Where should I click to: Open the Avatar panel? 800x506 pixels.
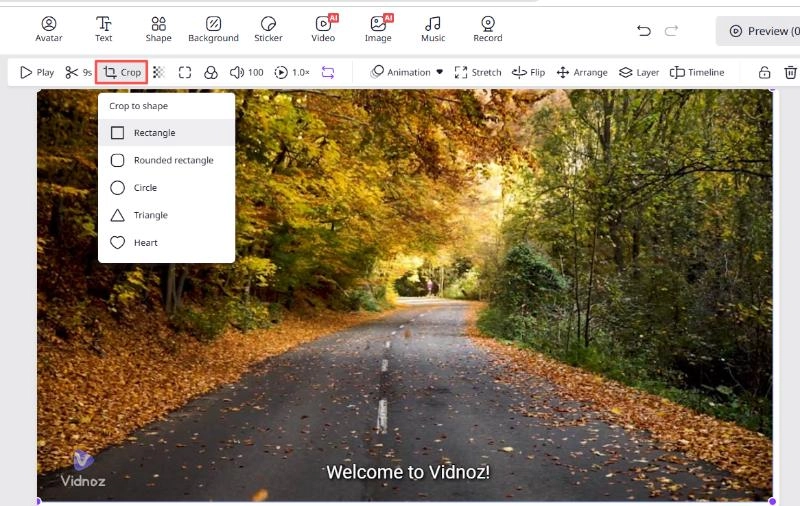(49, 29)
